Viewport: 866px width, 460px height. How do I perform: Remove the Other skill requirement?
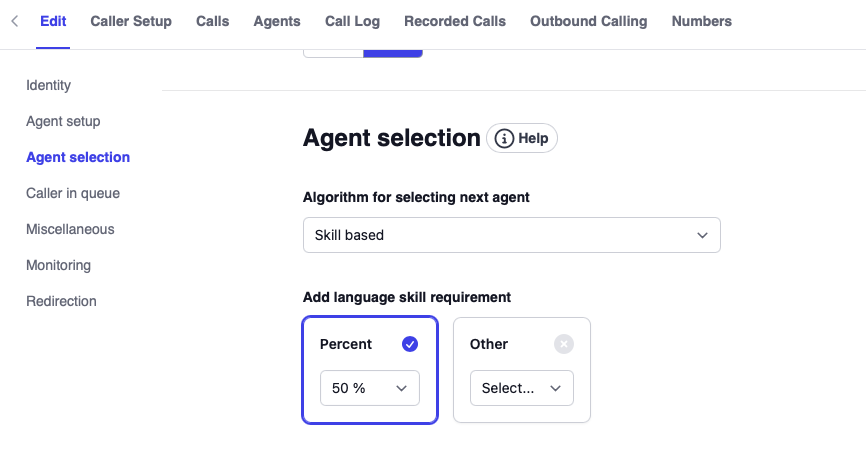point(564,344)
